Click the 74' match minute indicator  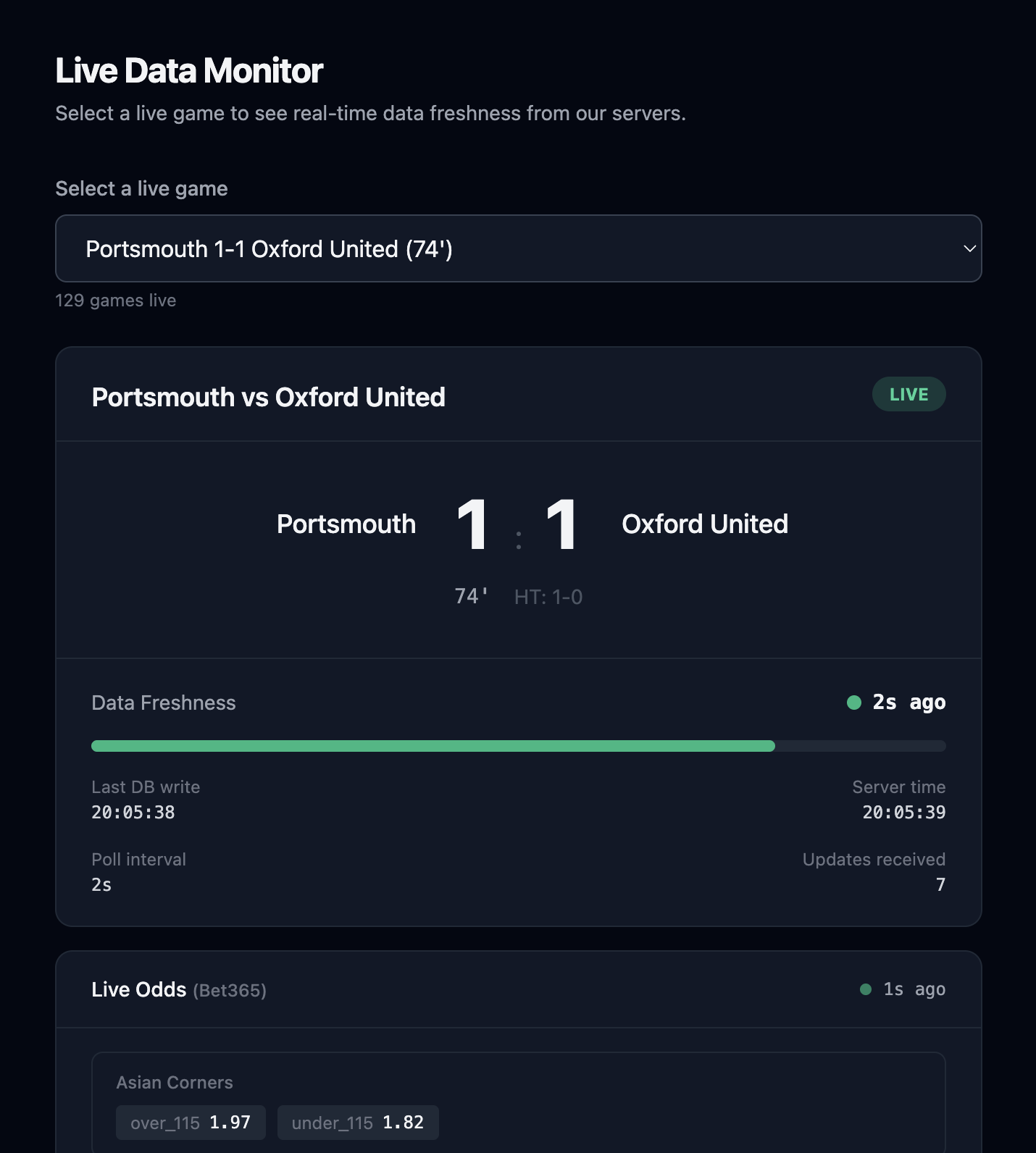tap(469, 597)
